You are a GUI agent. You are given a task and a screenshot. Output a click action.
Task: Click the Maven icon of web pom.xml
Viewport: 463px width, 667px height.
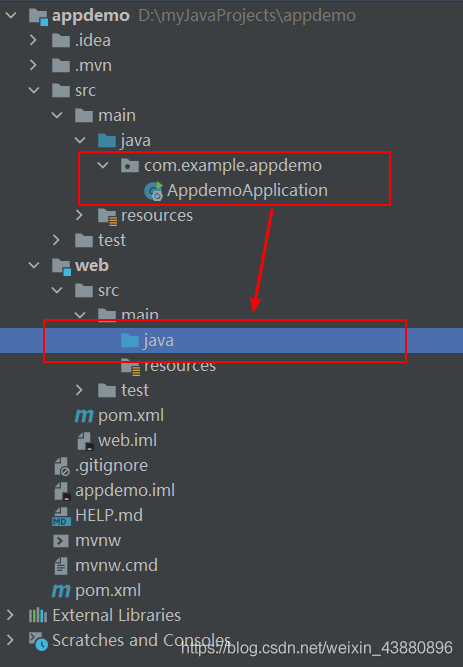(84, 416)
